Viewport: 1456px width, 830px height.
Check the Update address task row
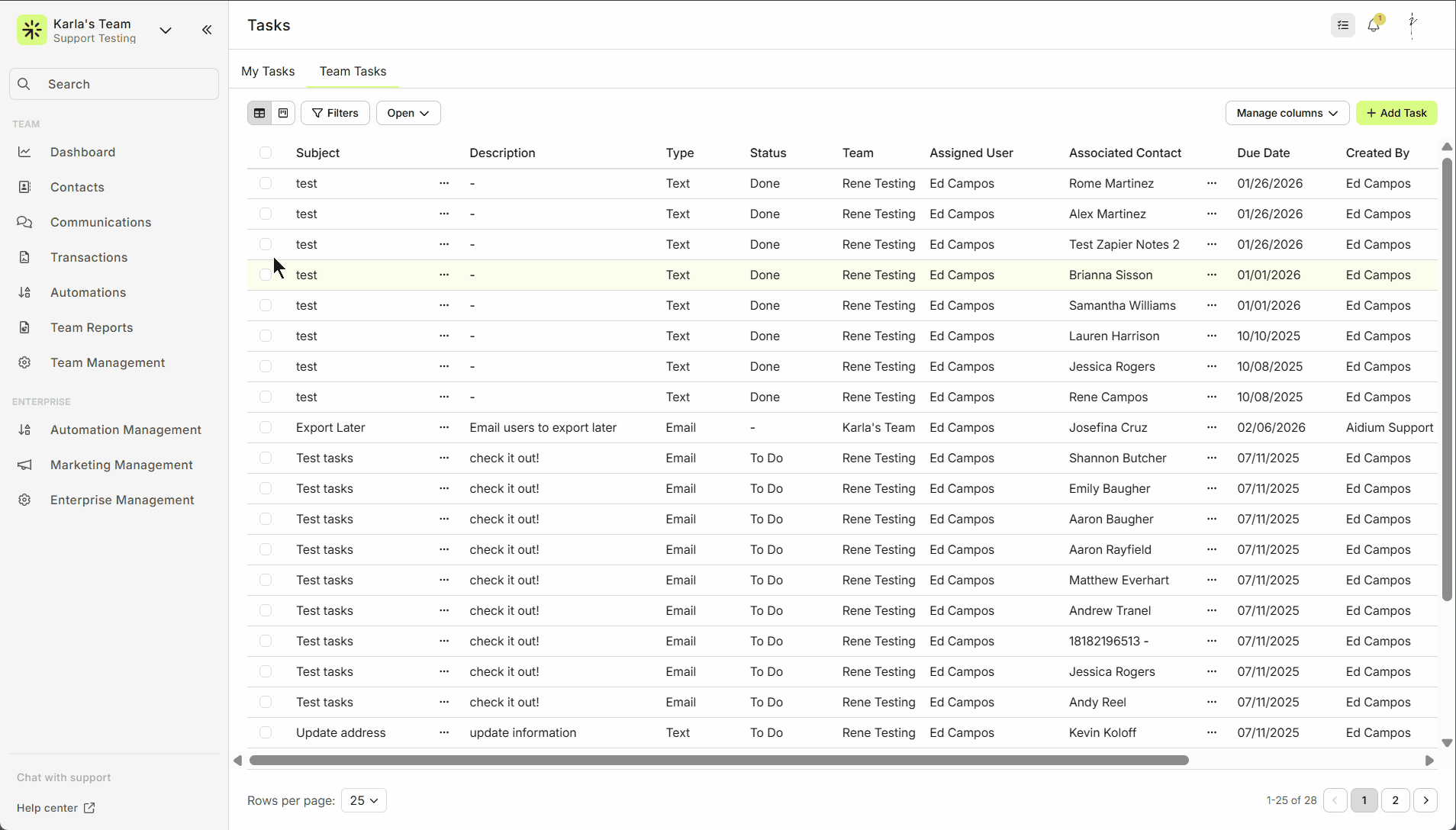tap(266, 732)
